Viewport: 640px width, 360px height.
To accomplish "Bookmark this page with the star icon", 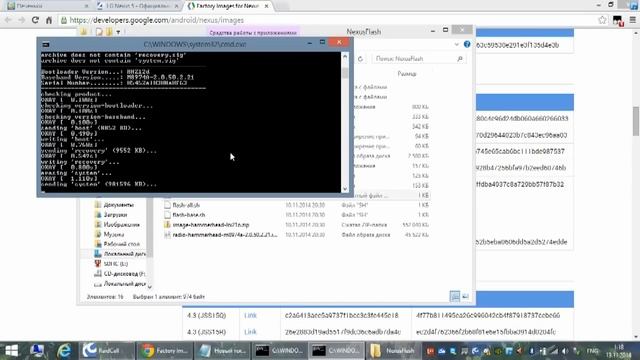I will (602, 20).
